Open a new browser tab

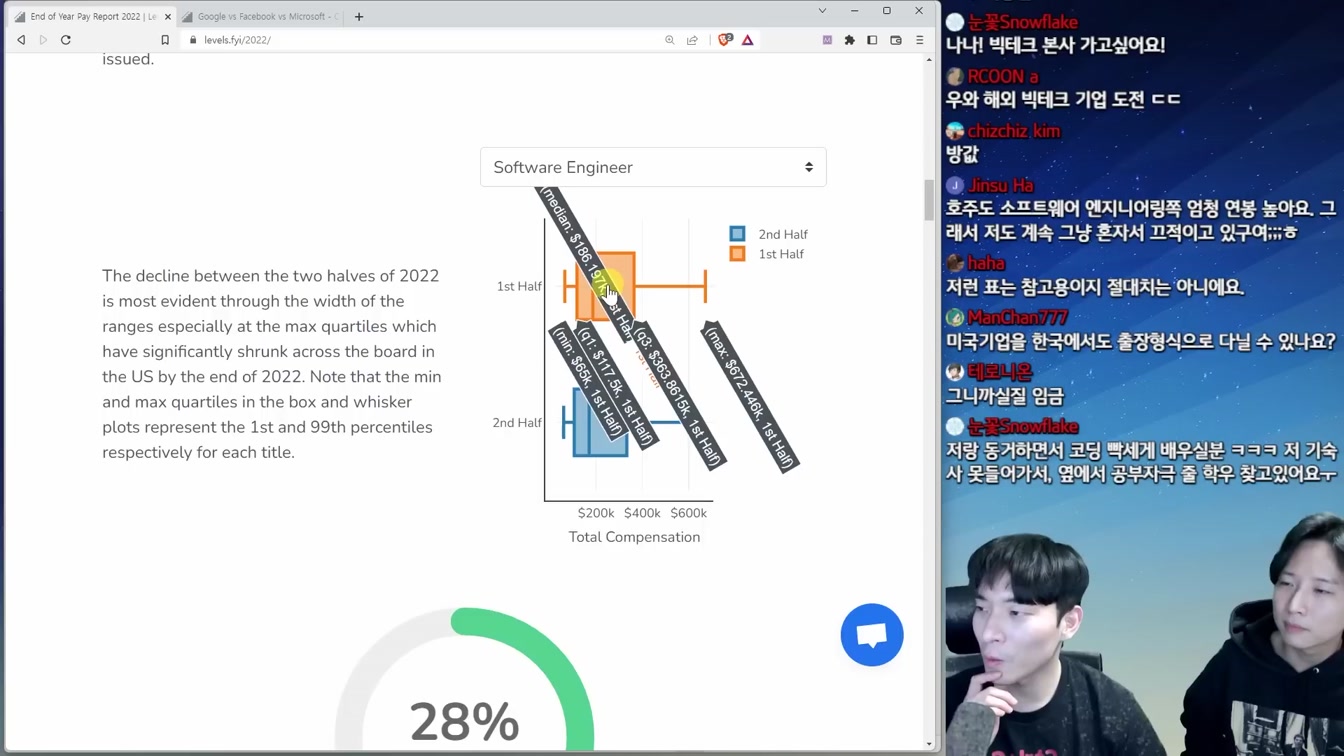(x=359, y=16)
